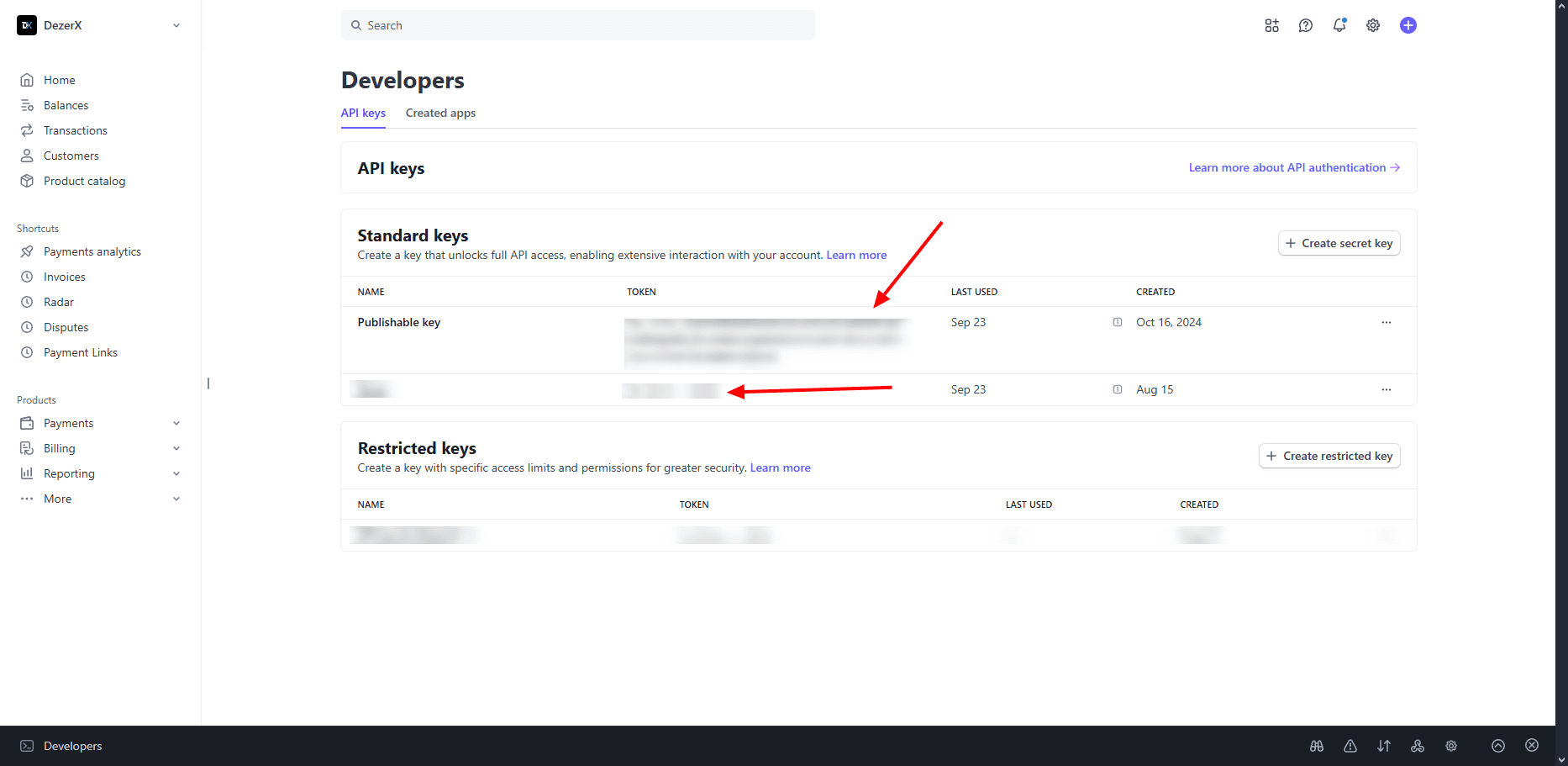Open overflow menu on Publishable key row

coord(1386,322)
